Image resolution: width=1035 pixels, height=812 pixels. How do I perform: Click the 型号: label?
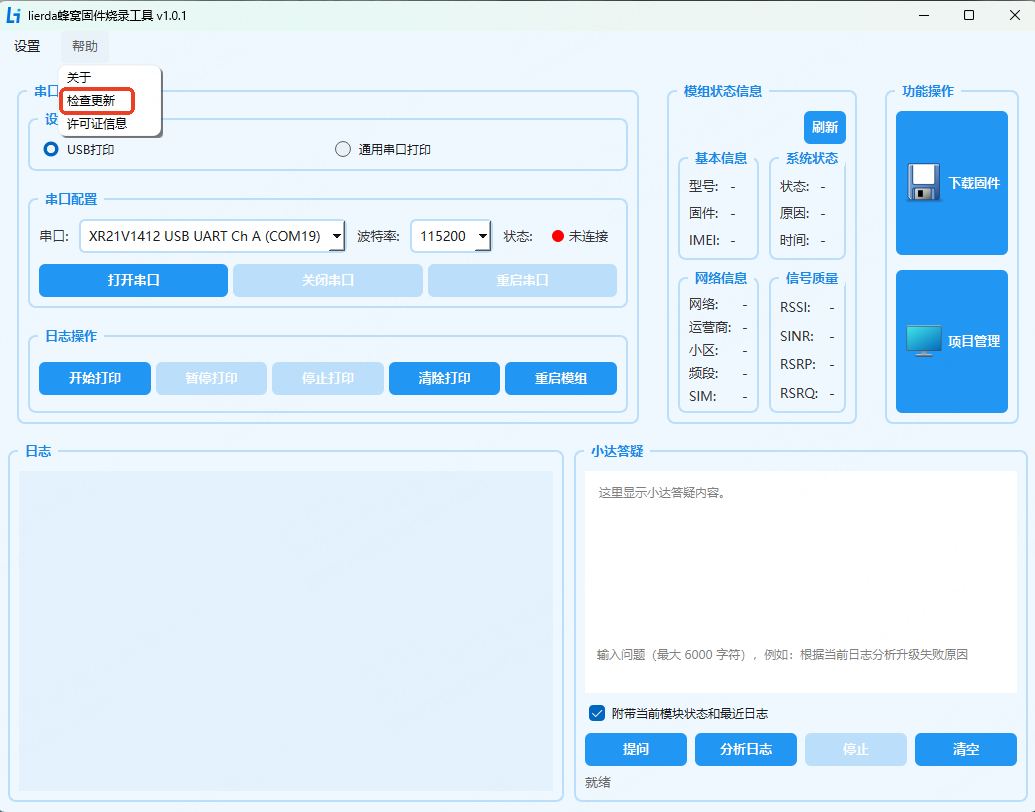[704, 186]
